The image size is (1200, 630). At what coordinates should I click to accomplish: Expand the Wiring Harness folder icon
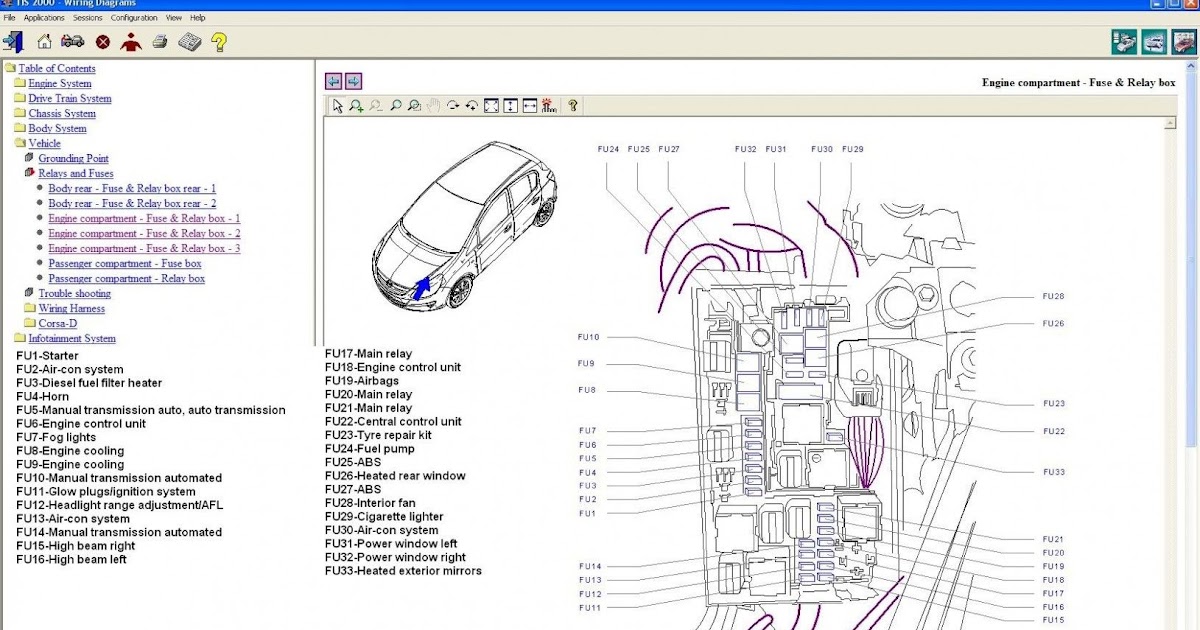[x=30, y=308]
